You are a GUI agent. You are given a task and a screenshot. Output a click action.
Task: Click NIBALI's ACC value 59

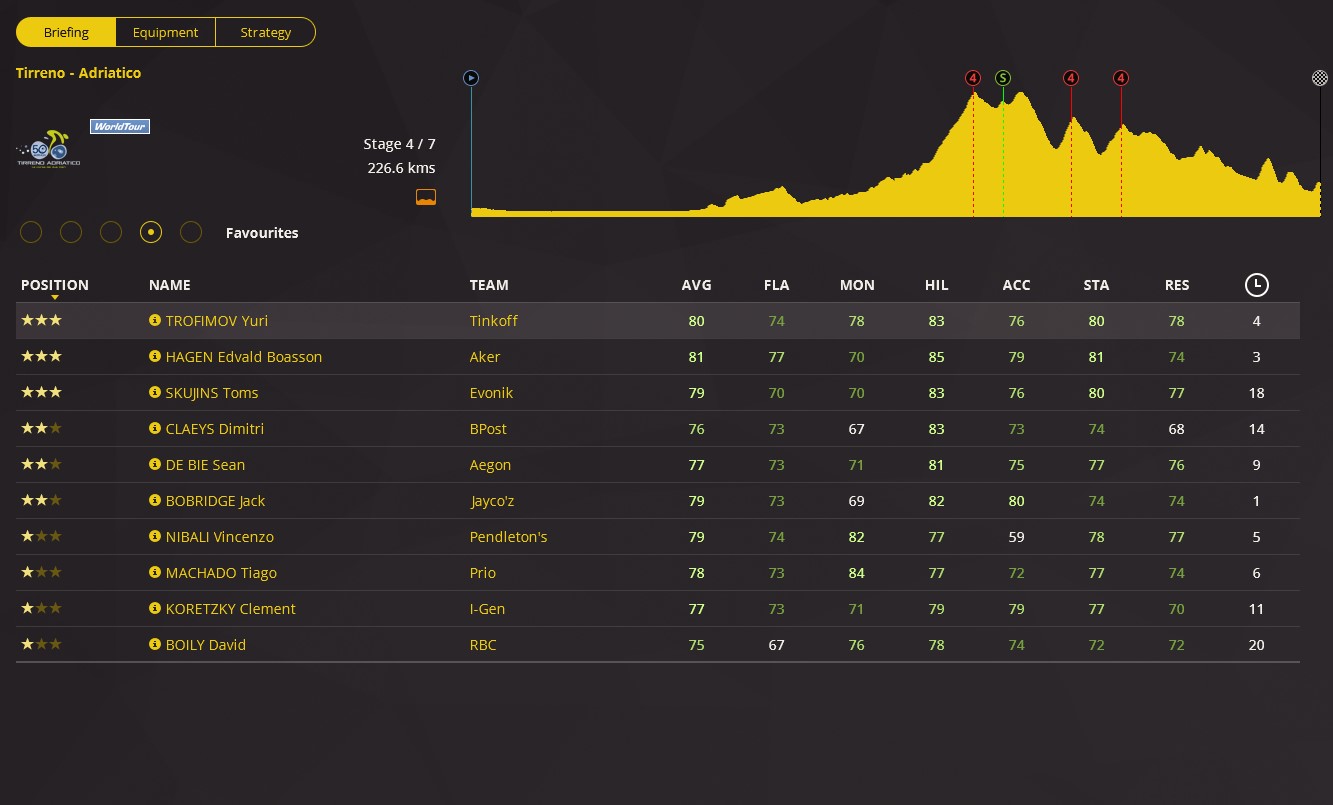[1016, 537]
